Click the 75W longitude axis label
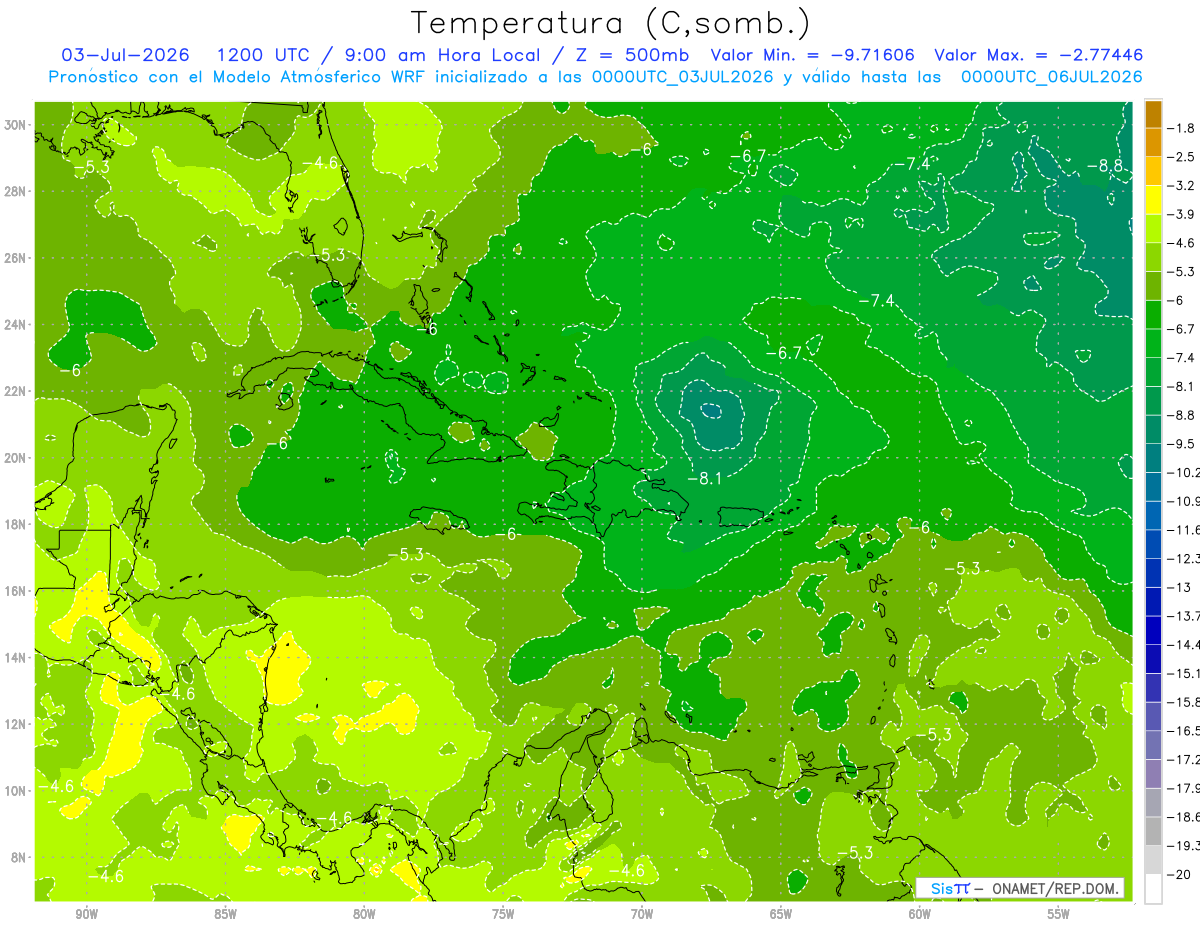 point(503,914)
